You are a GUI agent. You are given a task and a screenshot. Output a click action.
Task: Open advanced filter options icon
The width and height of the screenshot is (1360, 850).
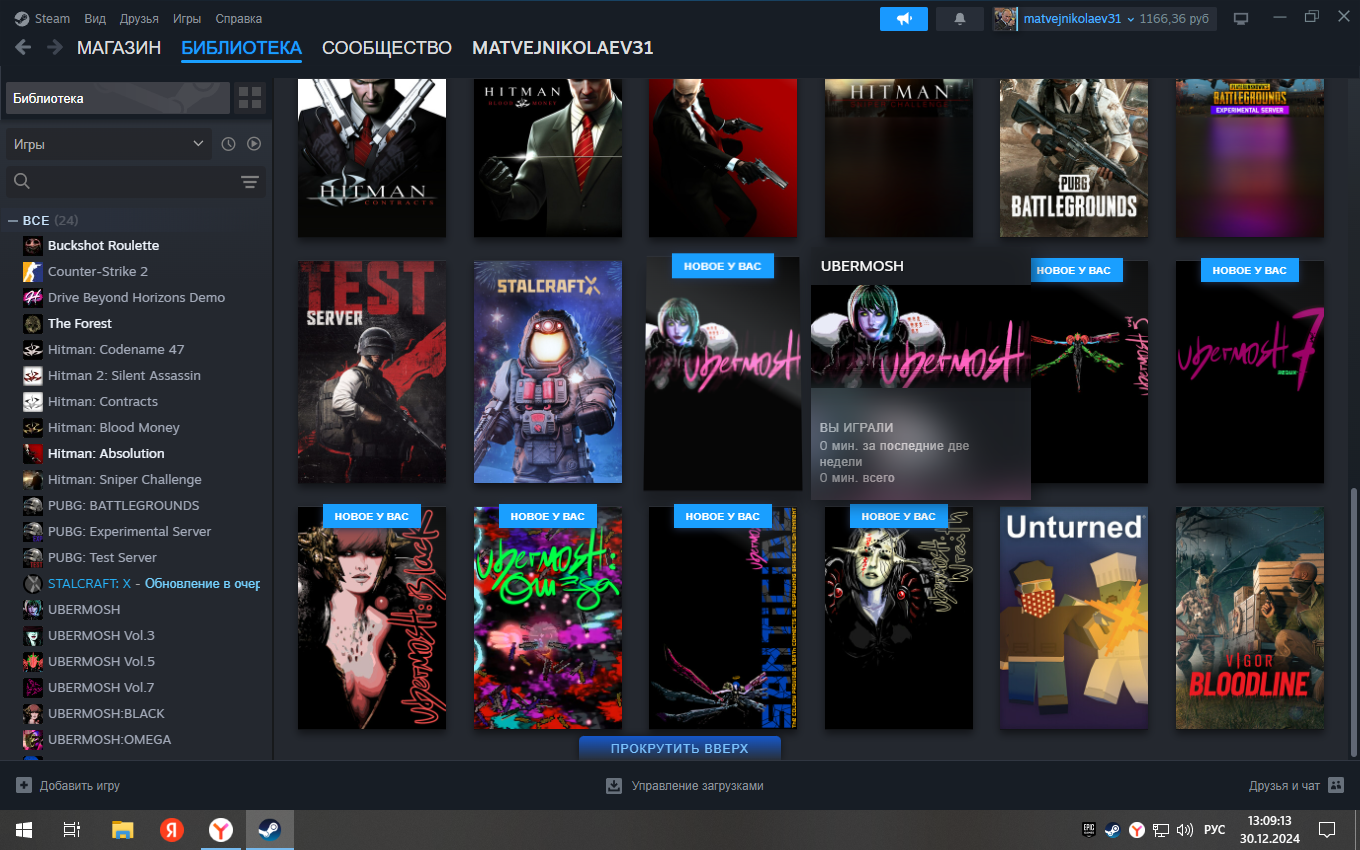[249, 181]
